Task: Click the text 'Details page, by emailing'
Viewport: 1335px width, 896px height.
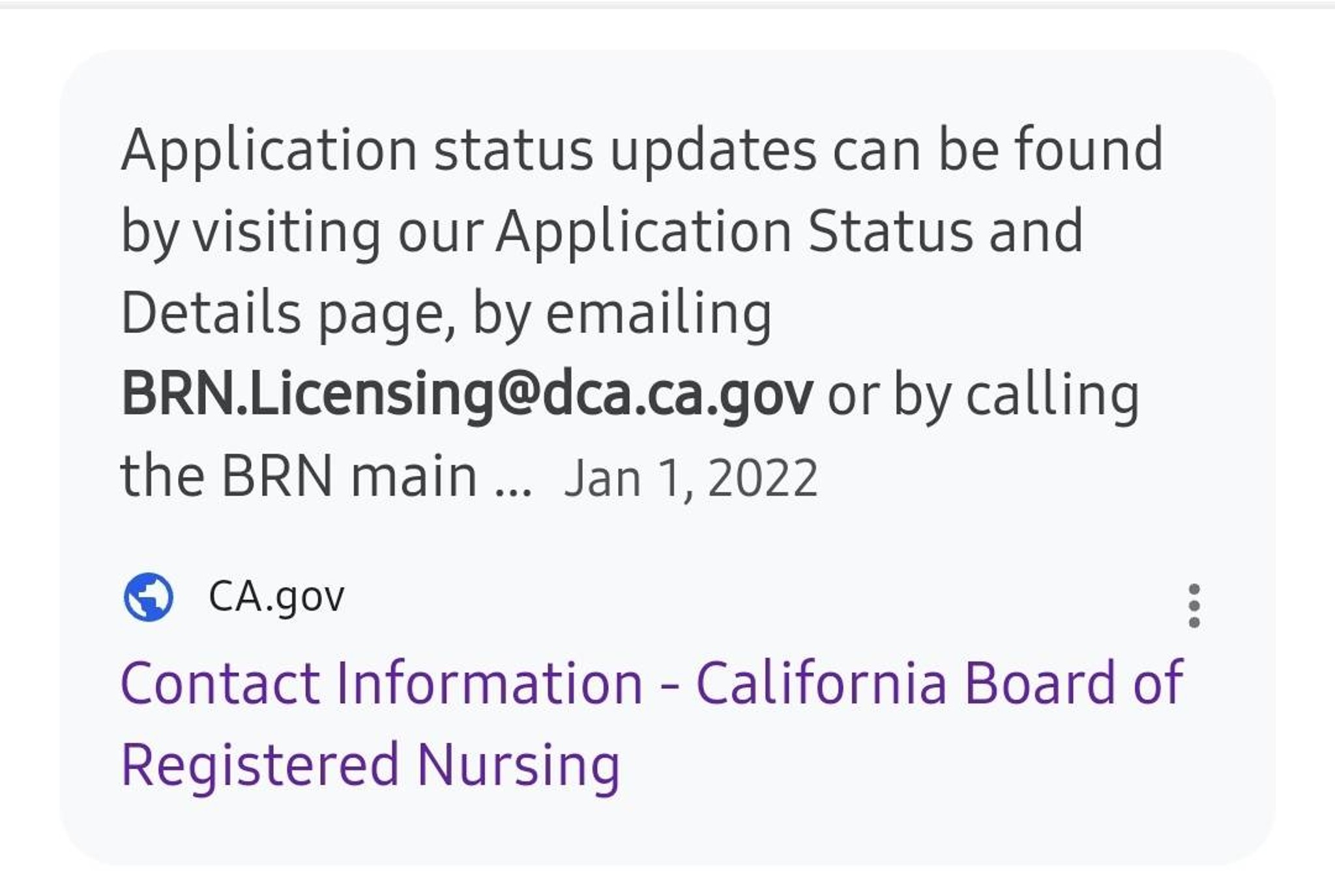Action: [446, 313]
